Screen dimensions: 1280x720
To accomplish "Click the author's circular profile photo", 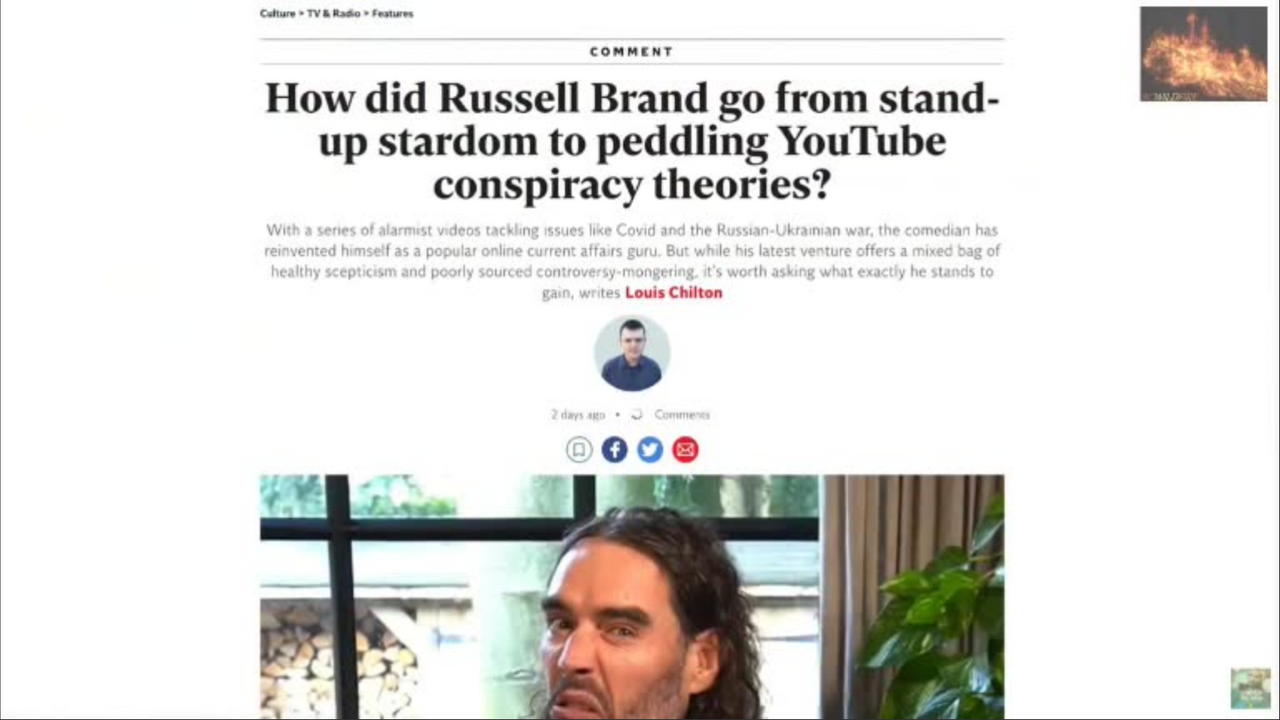I will [632, 354].
